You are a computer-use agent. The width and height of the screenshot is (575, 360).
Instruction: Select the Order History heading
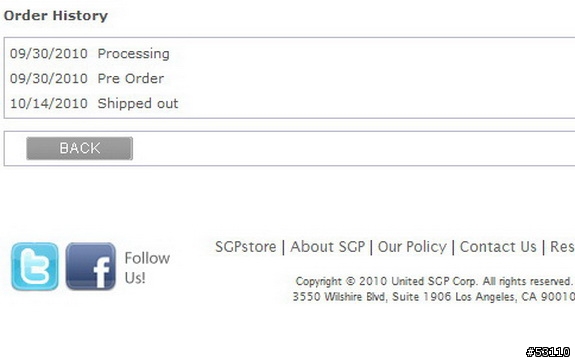pyautogui.click(x=56, y=16)
